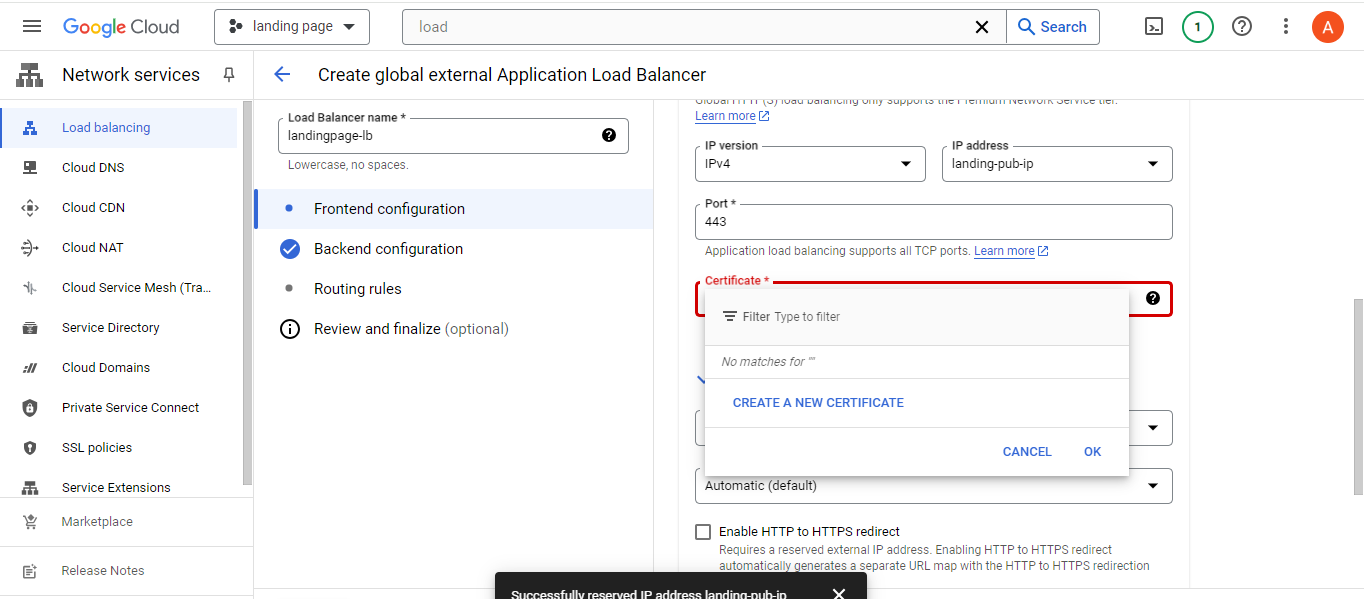Open the more options overflow menu

(1285, 26)
